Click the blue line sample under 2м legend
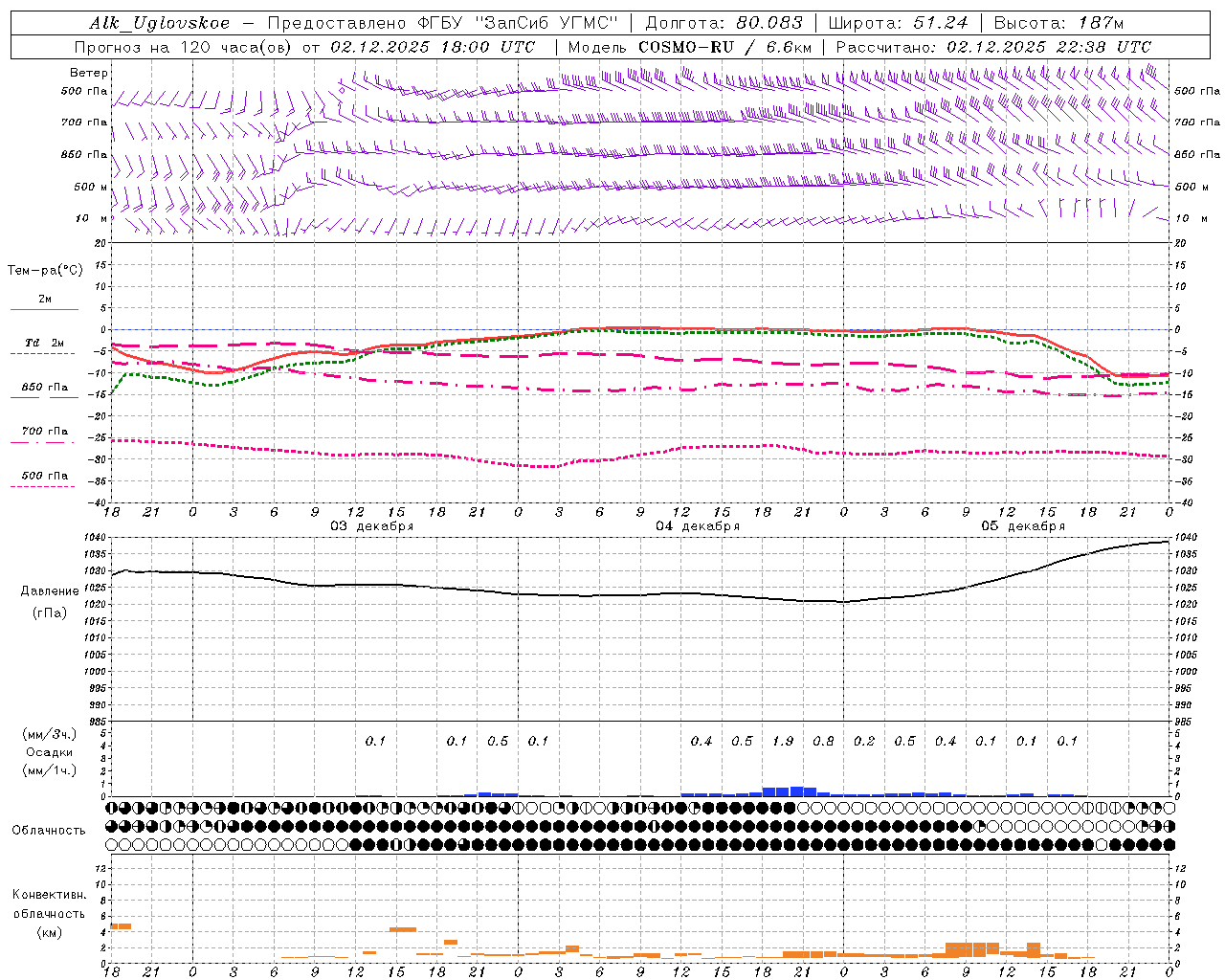Screen dimensions: 1225x980 click(44, 309)
